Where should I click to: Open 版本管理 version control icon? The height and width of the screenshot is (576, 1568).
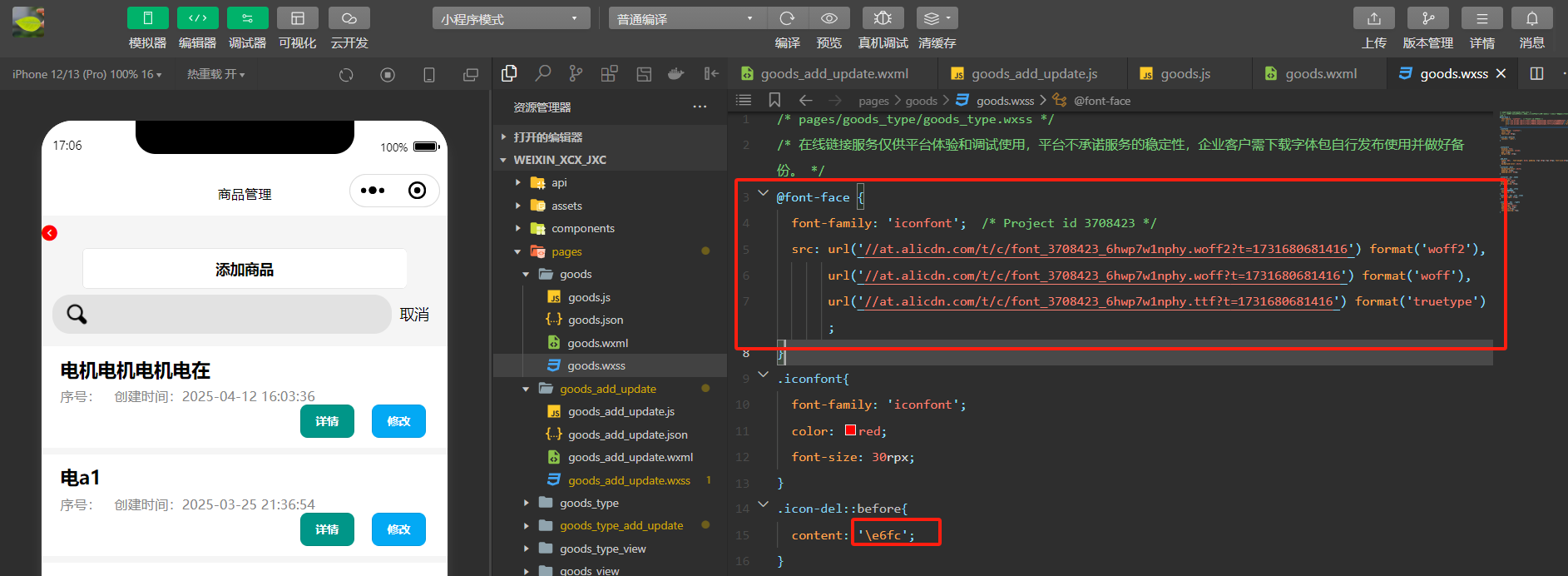point(1428,18)
